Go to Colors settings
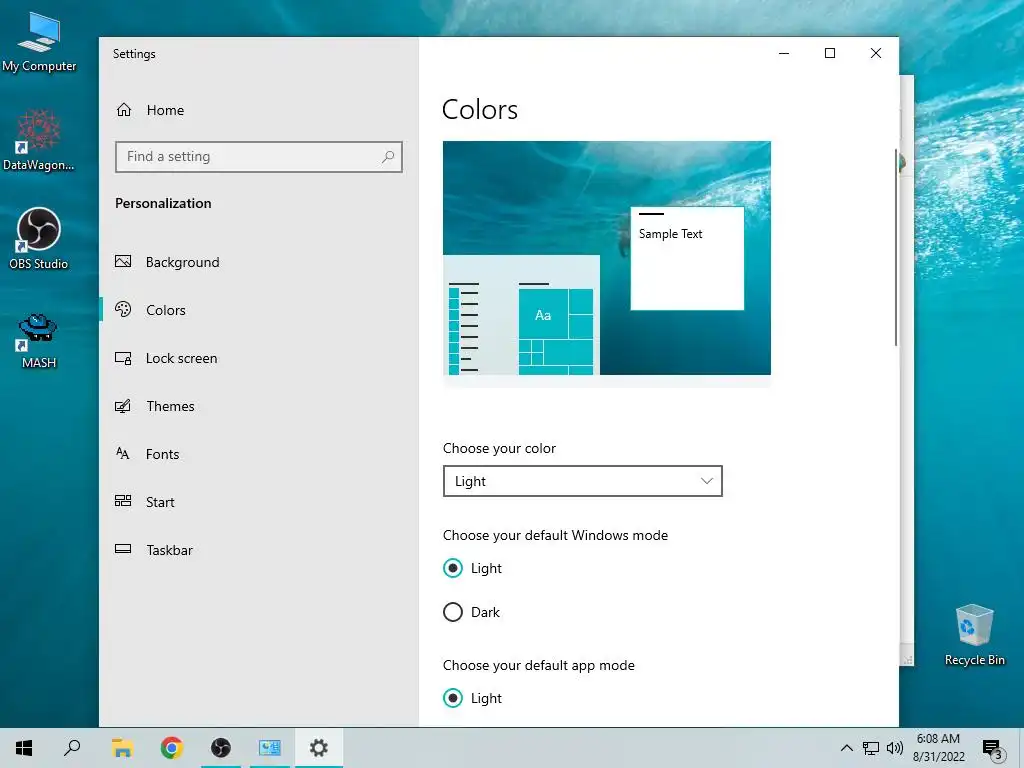Viewport: 1024px width, 768px height. pyautogui.click(x=259, y=310)
